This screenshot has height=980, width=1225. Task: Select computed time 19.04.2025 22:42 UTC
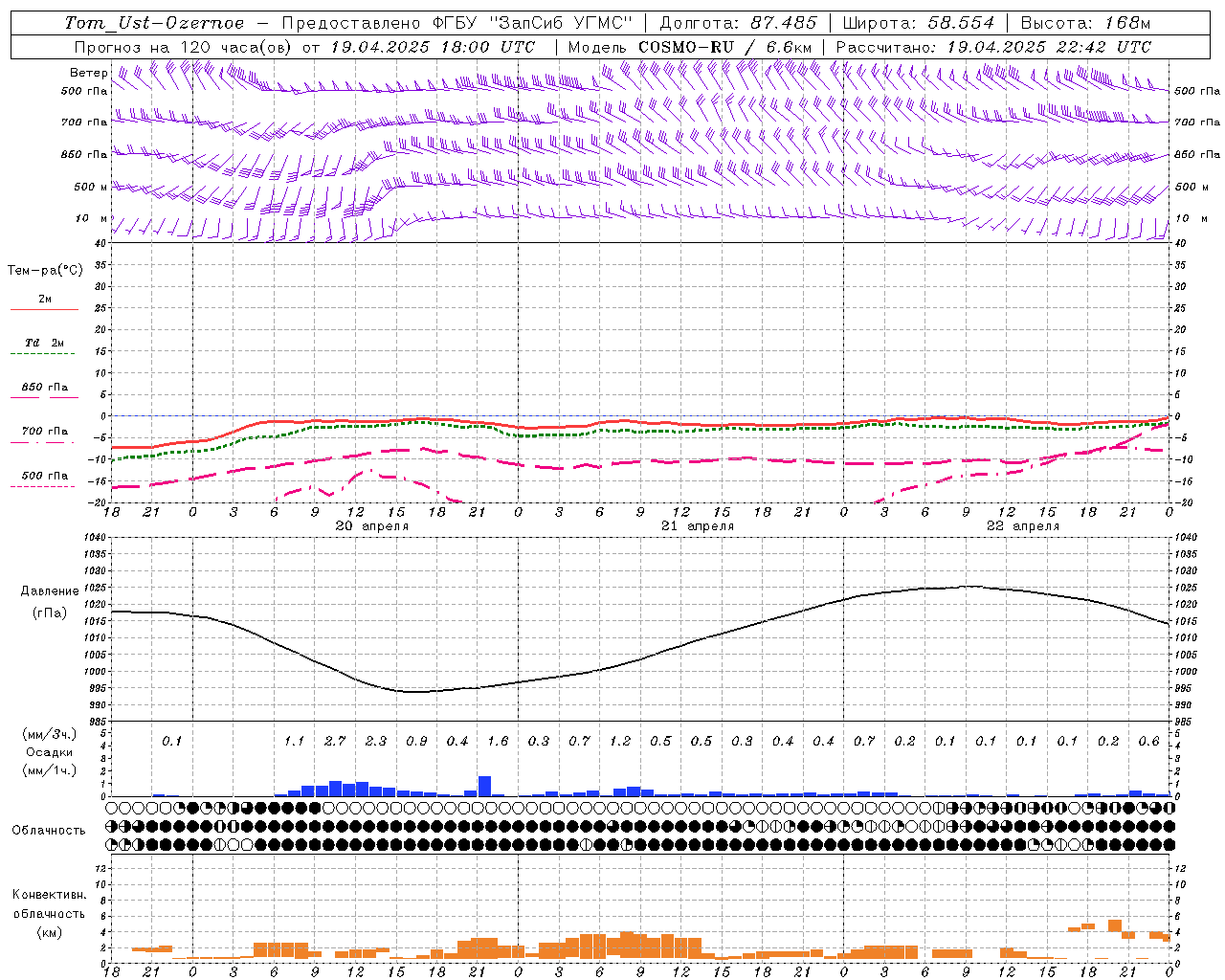coord(1049,47)
